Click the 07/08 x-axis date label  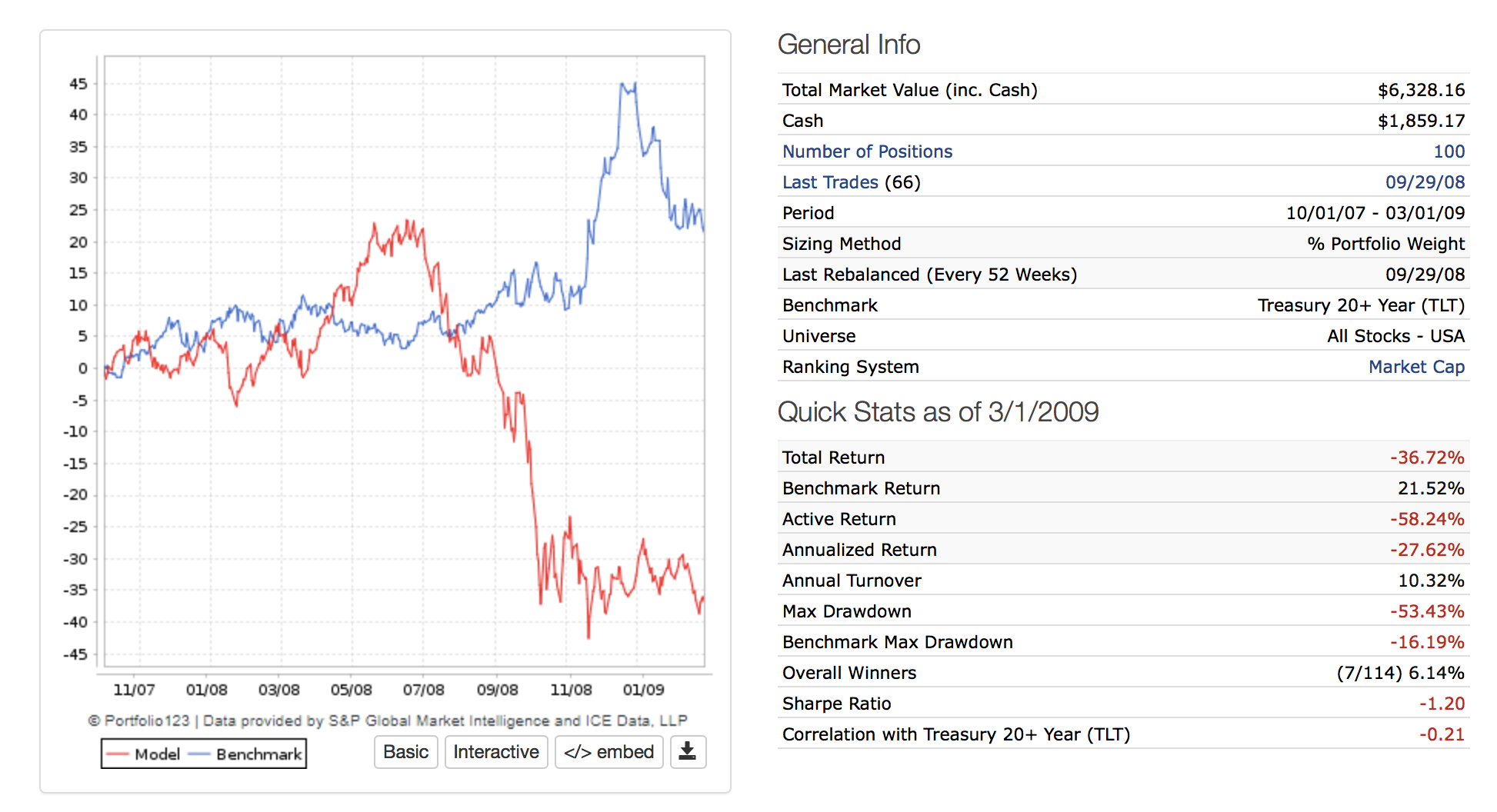[423, 690]
